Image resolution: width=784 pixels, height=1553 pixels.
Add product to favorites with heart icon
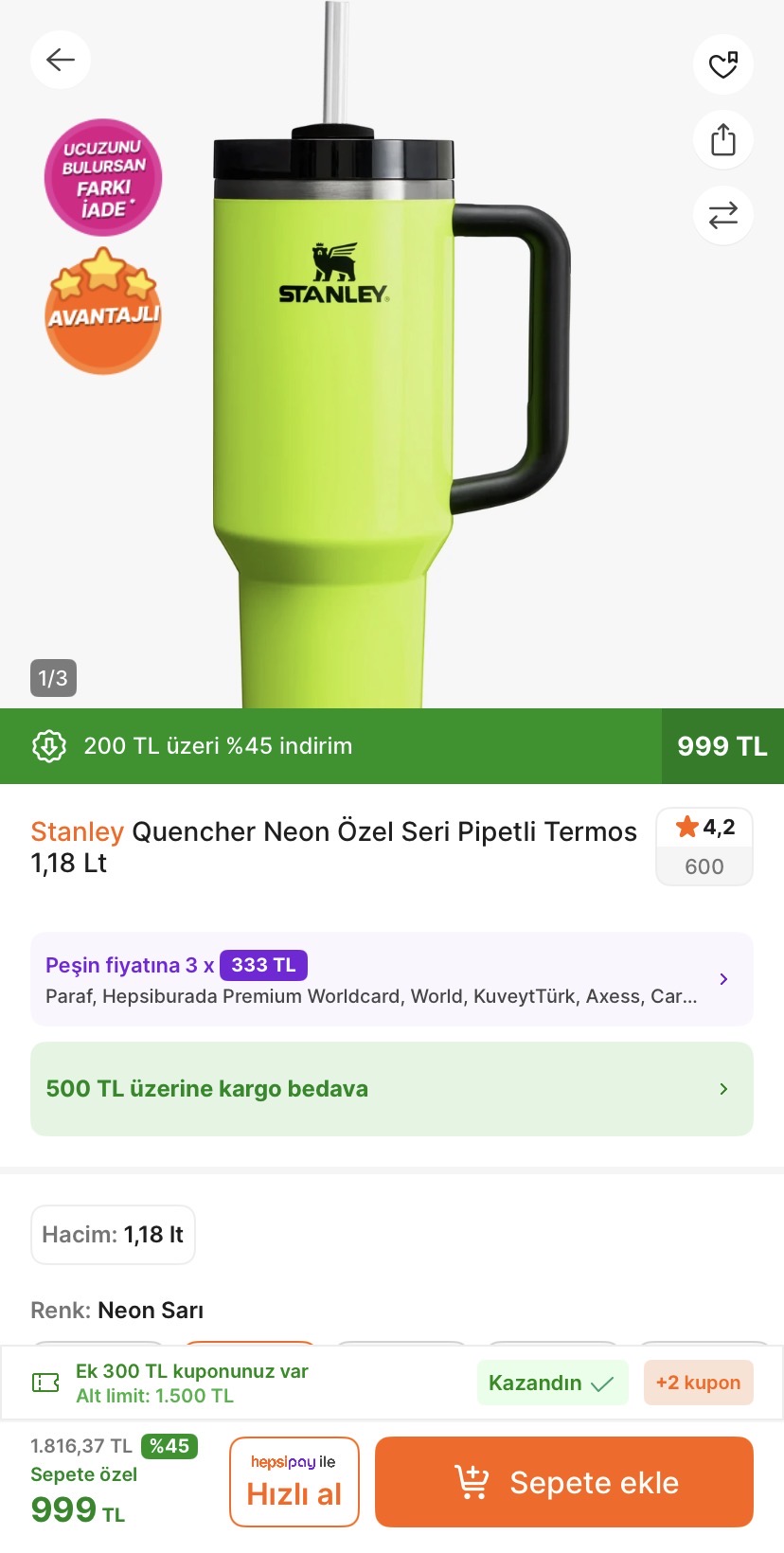723,64
